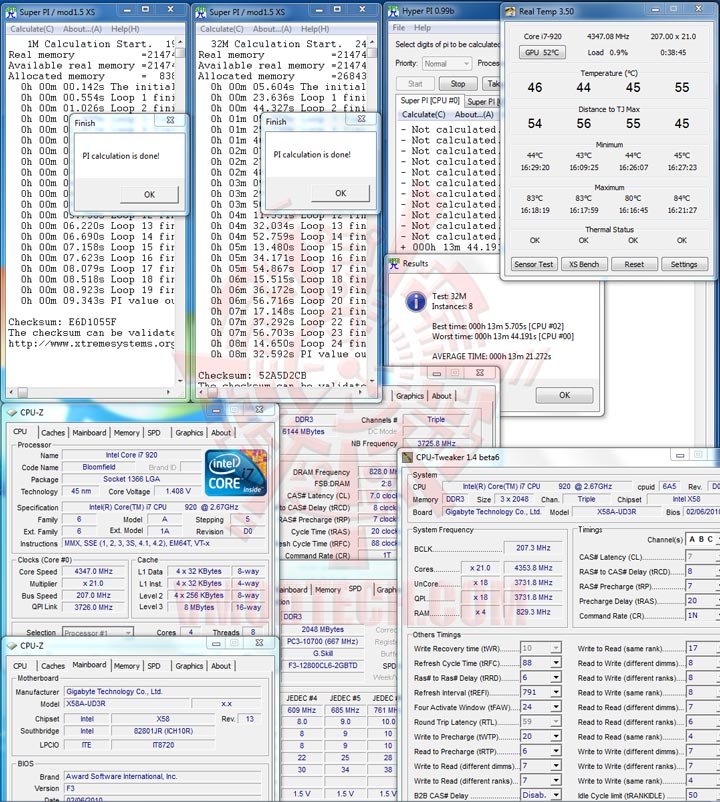
Task: Click the vertical scrollbar of the 1M Super PI window
Action: pyautogui.click(x=180, y=210)
